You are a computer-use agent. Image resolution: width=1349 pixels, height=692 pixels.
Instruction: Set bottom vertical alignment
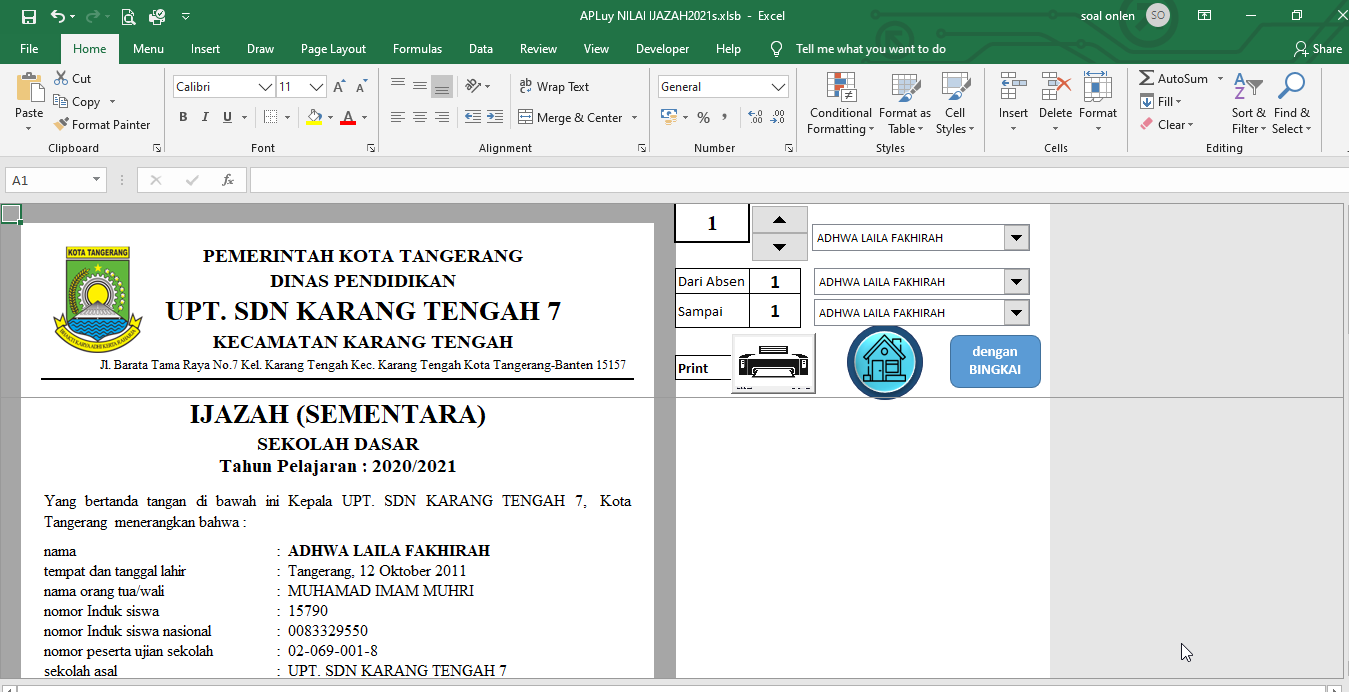[x=442, y=87]
